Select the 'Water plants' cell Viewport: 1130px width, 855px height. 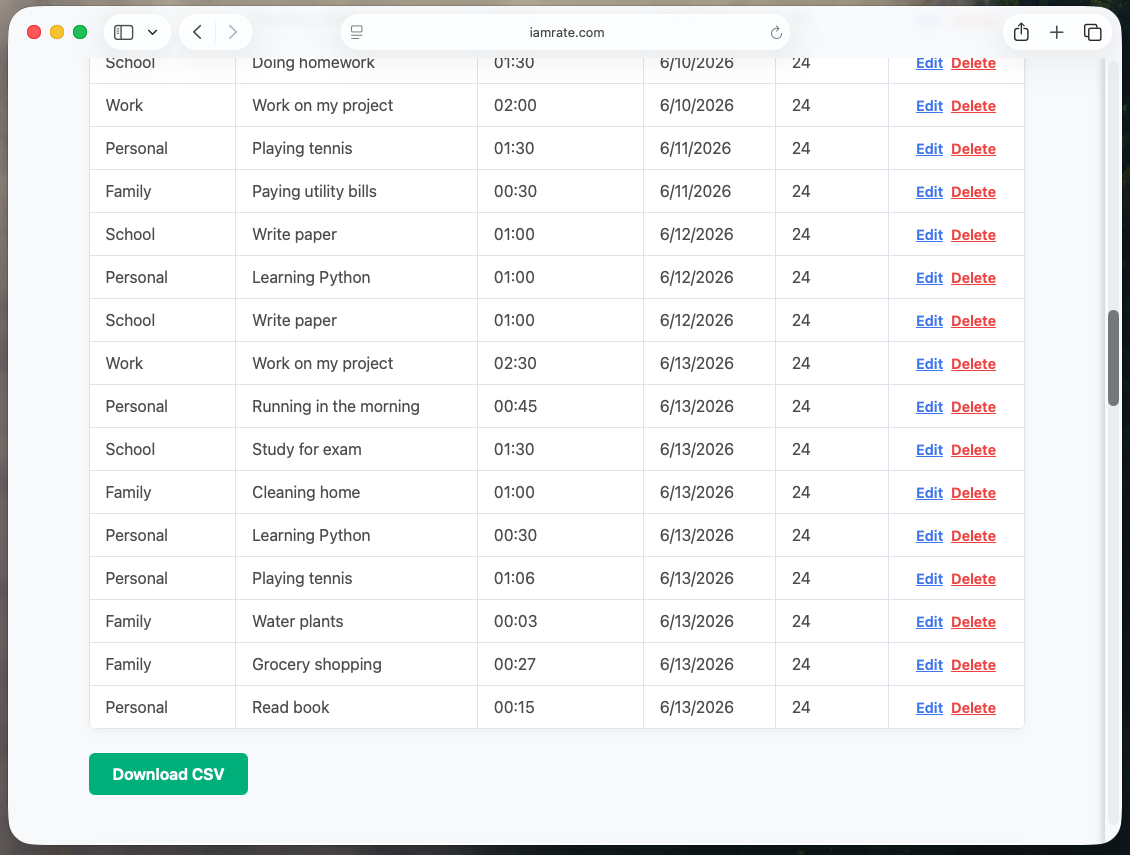pos(357,621)
